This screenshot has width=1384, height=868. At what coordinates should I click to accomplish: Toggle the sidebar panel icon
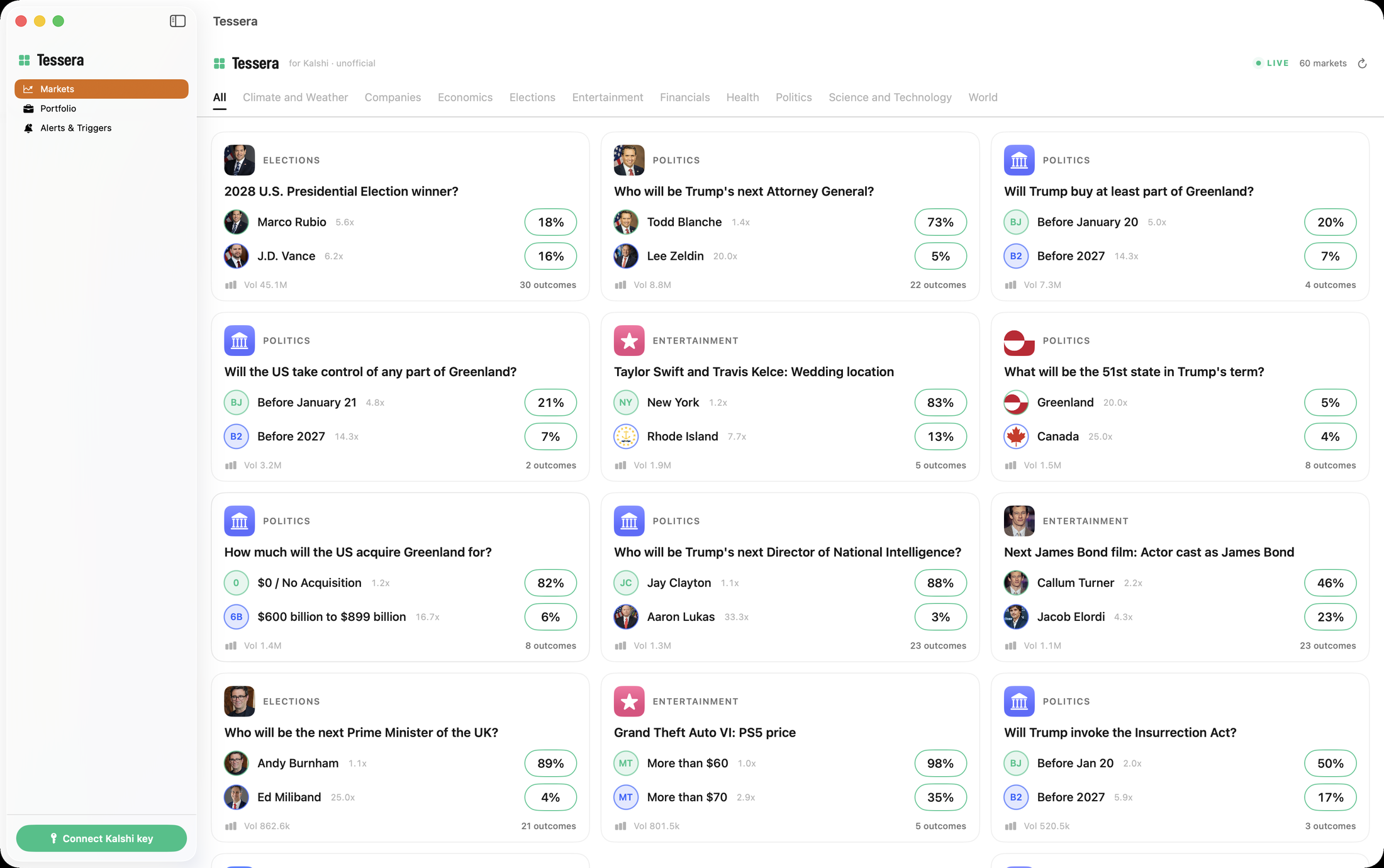click(x=177, y=21)
